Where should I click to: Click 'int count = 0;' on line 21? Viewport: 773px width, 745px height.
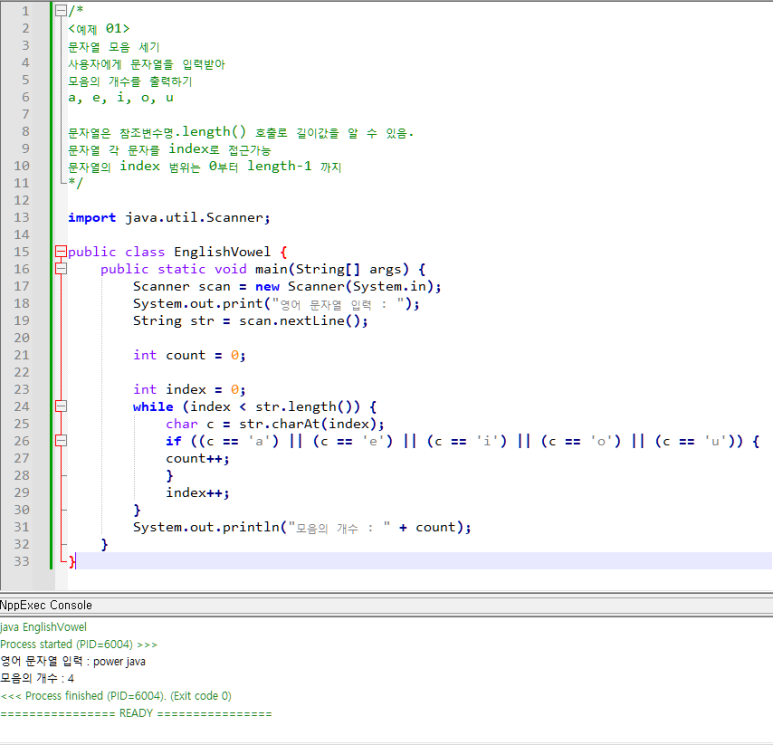[189, 355]
